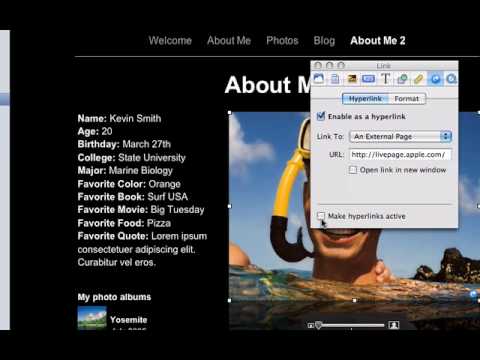Toggle Make hyperlinks active checkbox
Viewport: 480px width, 360px height.
(x=321, y=216)
